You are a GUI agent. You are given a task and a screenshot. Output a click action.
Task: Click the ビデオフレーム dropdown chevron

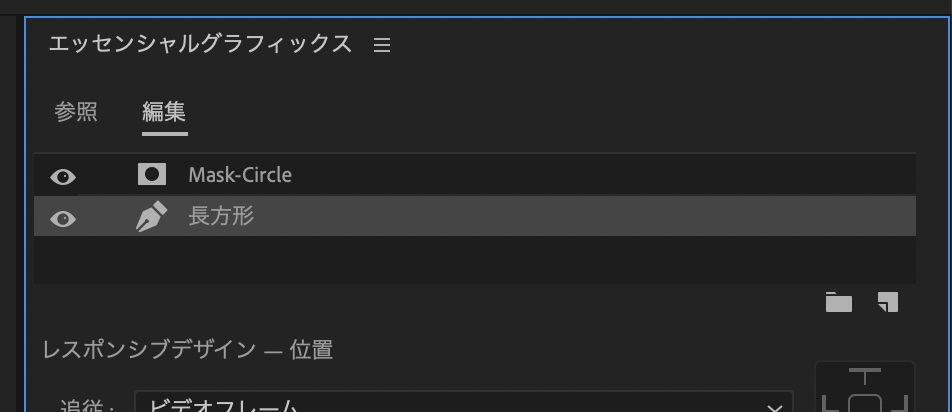coord(774,405)
